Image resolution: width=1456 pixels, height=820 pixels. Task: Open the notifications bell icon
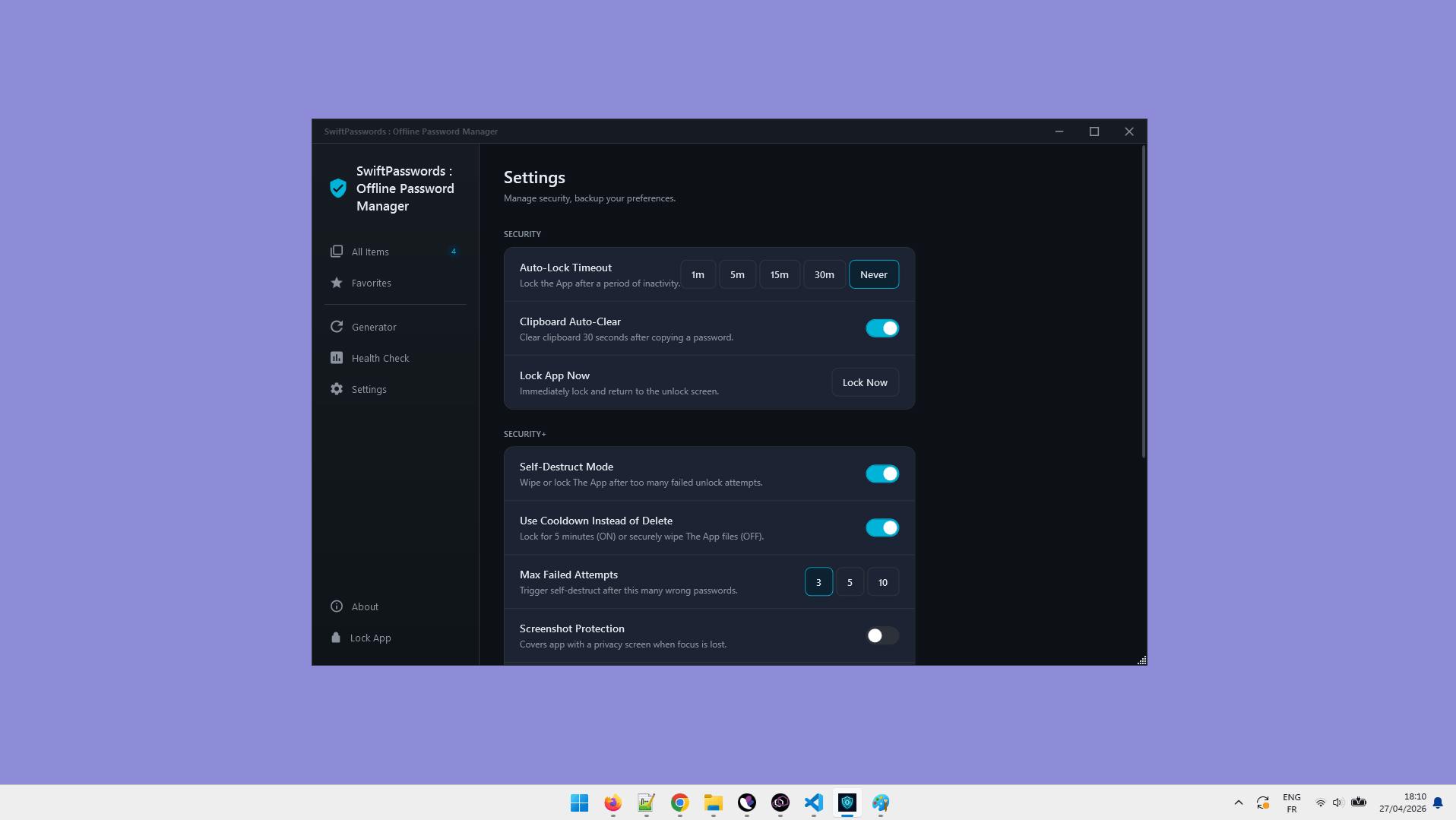click(x=1438, y=803)
